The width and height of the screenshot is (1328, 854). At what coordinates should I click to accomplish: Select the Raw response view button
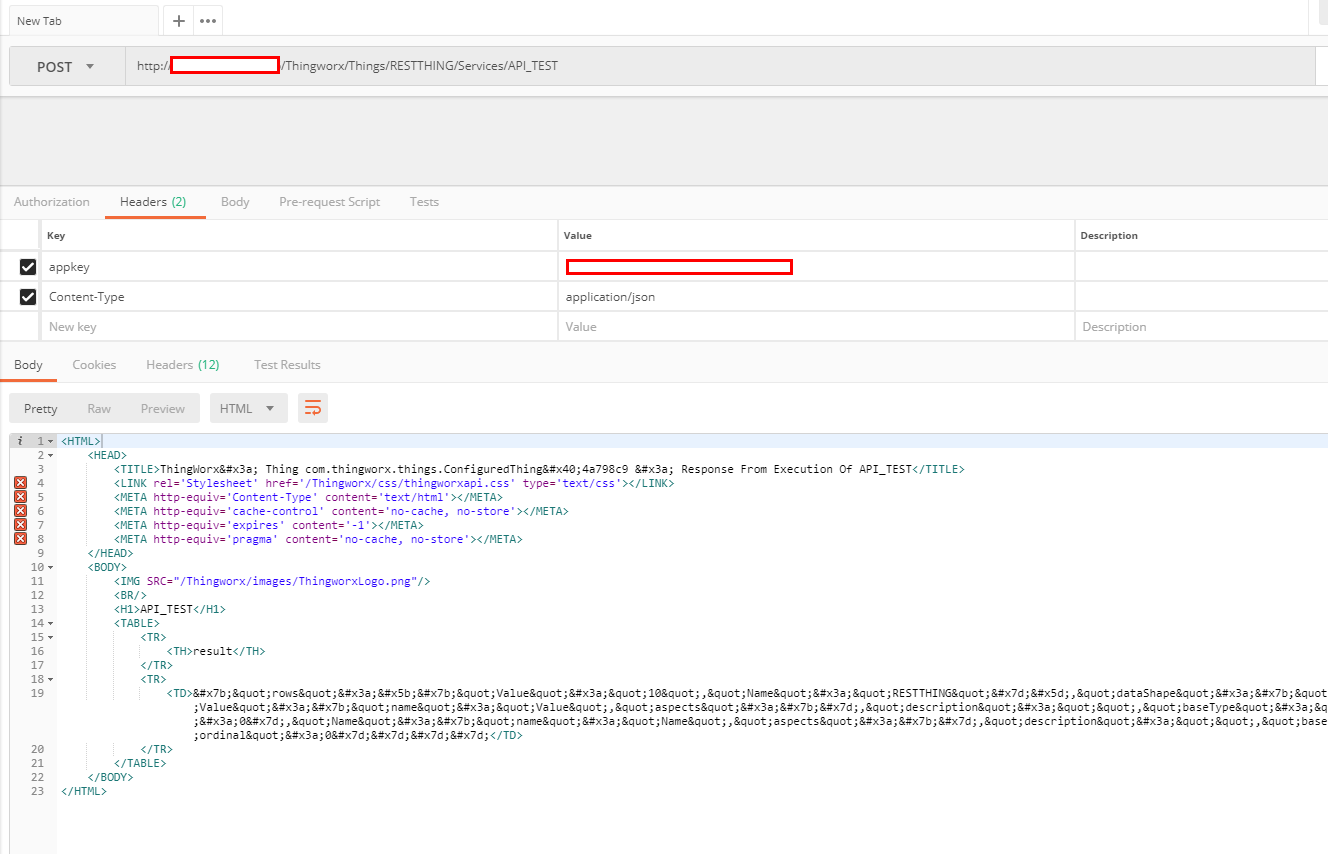coord(99,408)
